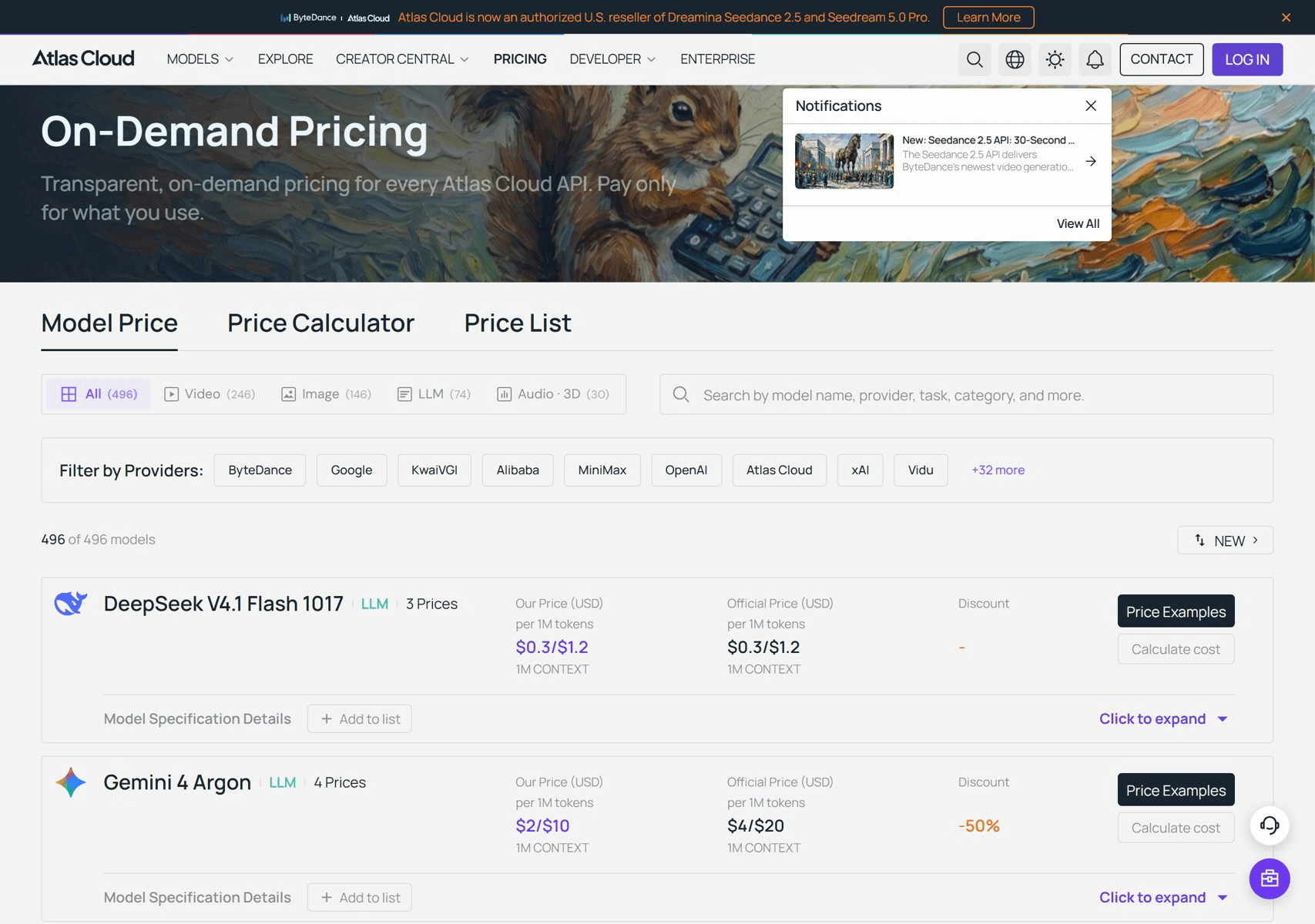Toggle the xAI provider filter
The width and height of the screenshot is (1315, 924).
(860, 470)
